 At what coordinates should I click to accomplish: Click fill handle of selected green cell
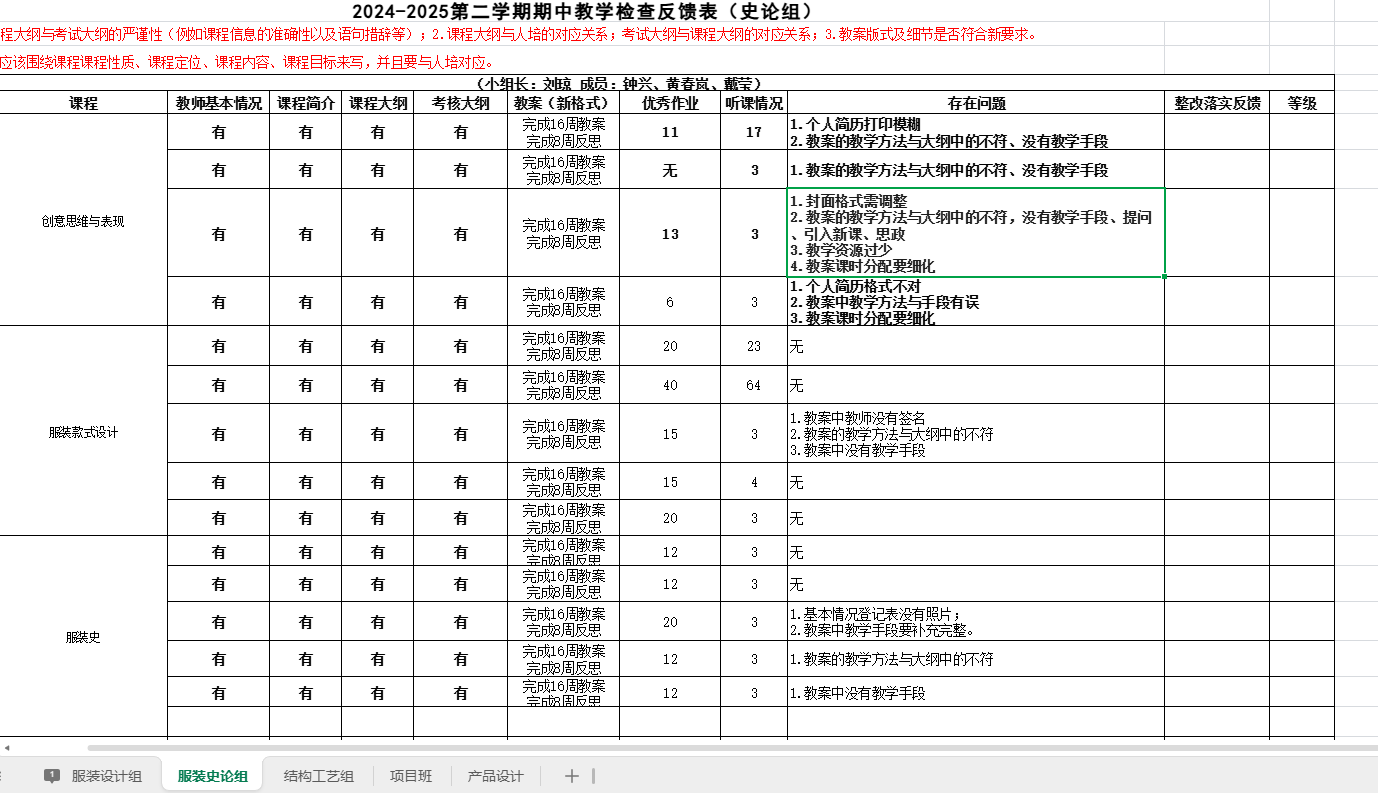tap(1165, 276)
